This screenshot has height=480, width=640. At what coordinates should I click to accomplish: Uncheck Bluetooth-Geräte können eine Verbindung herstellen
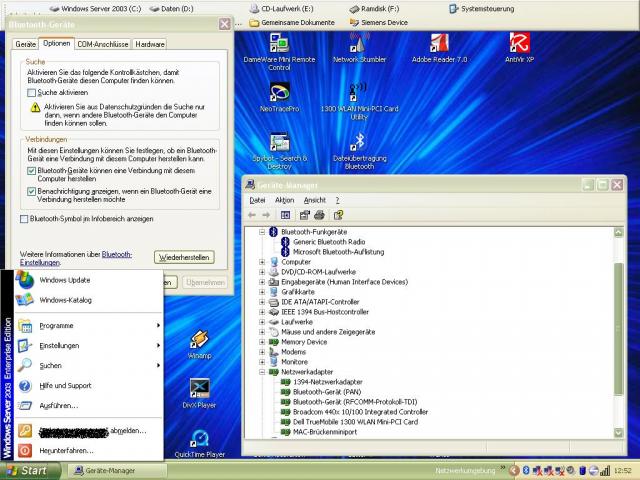pos(31,171)
